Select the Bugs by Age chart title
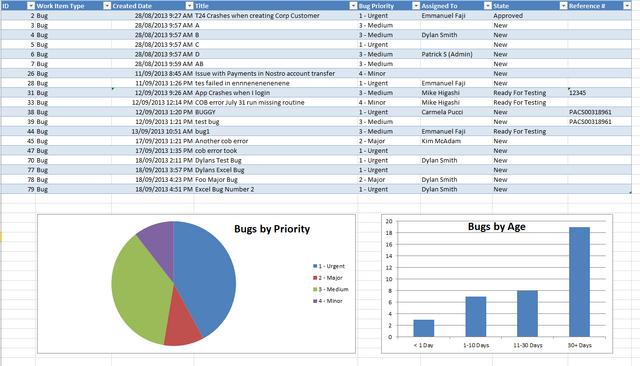The width and height of the screenshot is (640, 366). 496,227
